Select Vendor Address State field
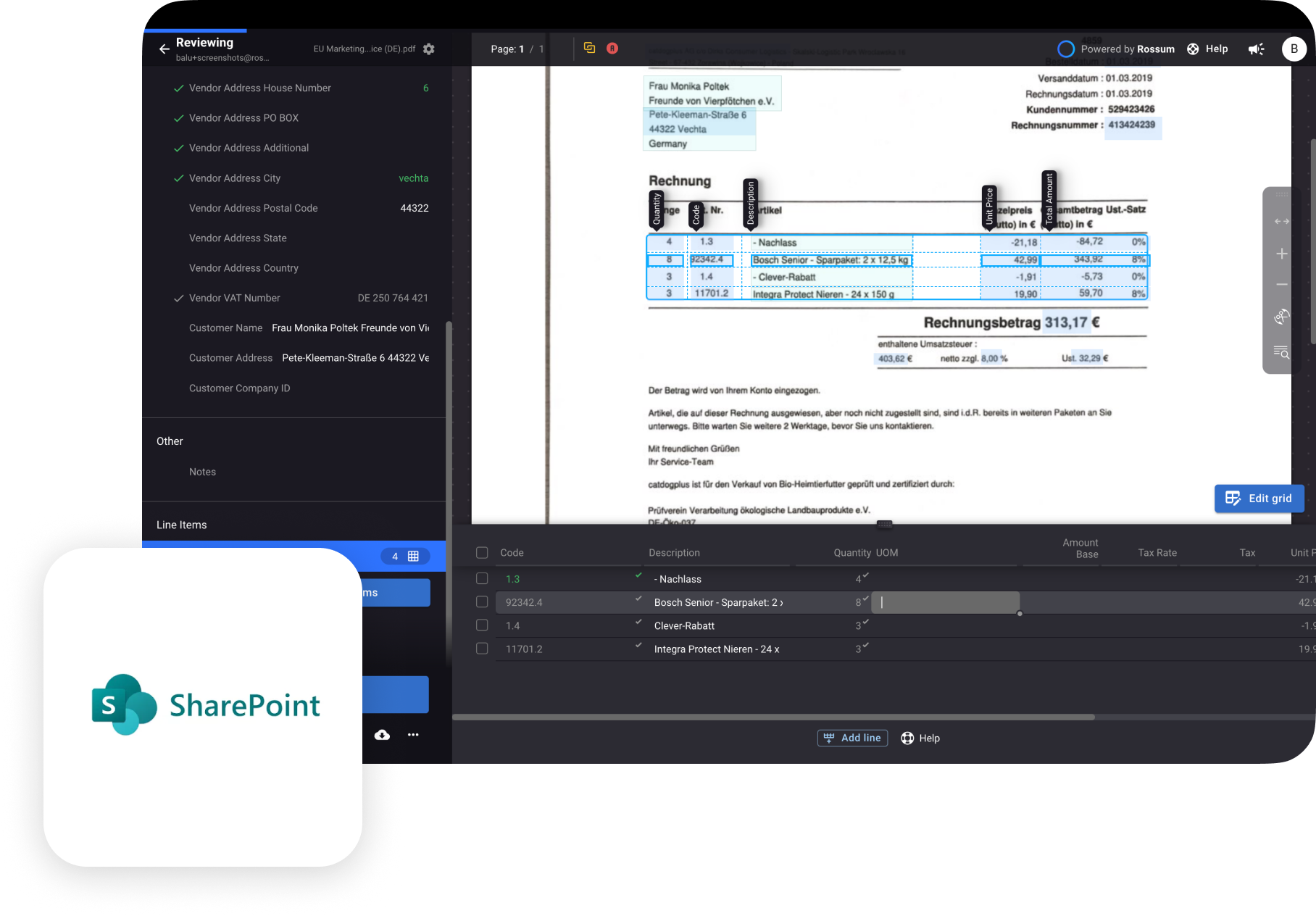The width and height of the screenshot is (1316, 916). pos(293,238)
